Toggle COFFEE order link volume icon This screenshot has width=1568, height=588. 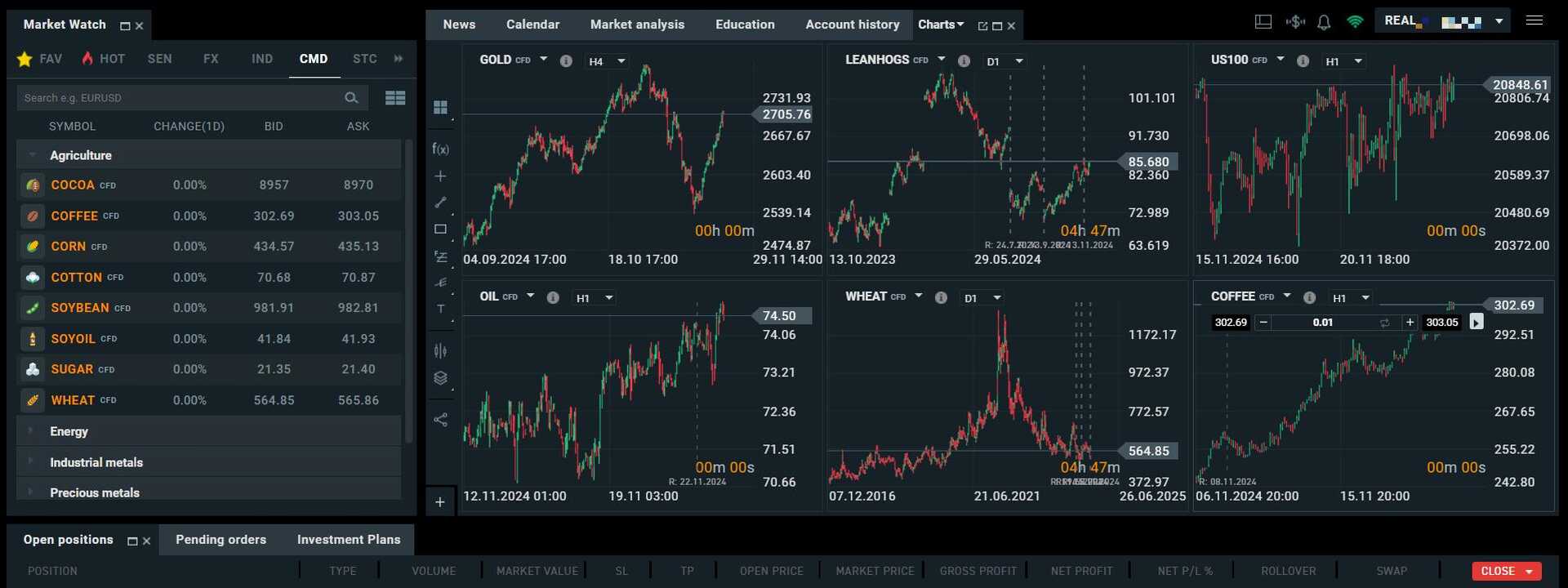(1384, 323)
